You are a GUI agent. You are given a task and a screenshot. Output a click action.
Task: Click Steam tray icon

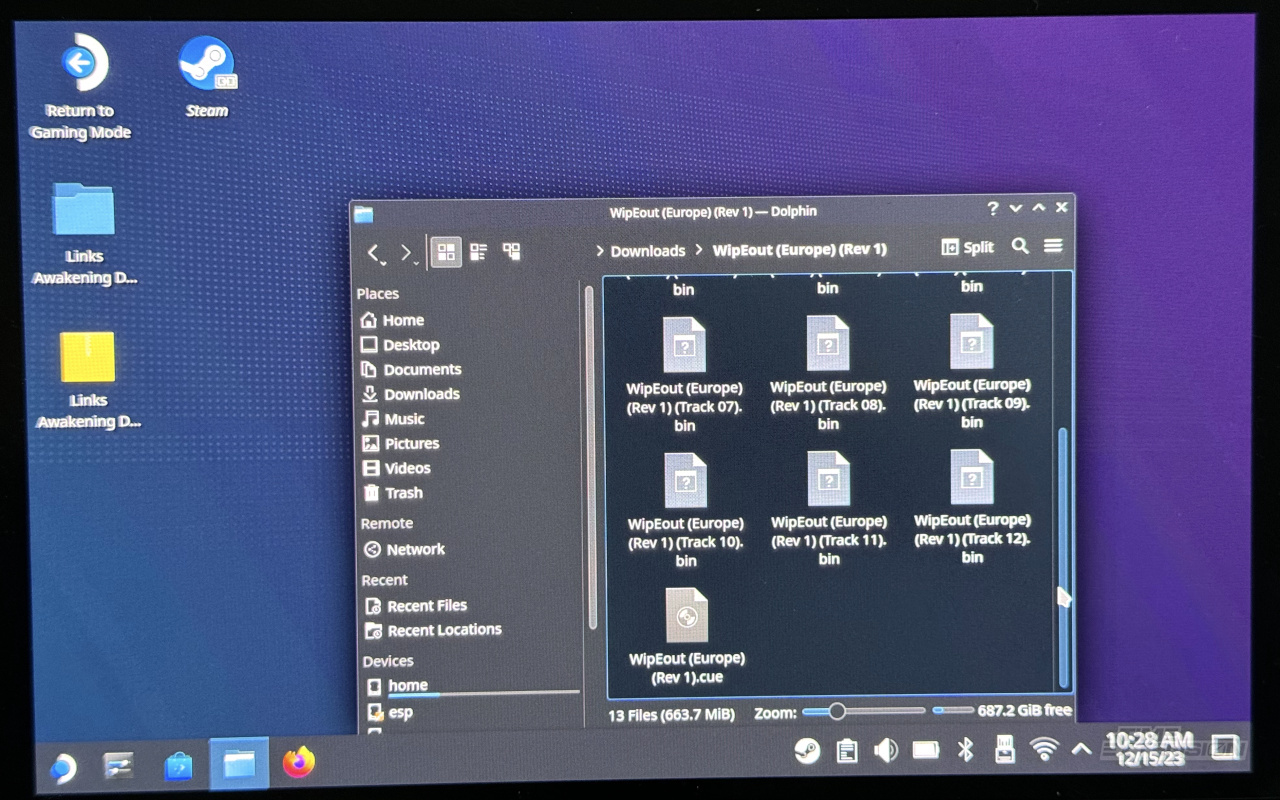[806, 750]
